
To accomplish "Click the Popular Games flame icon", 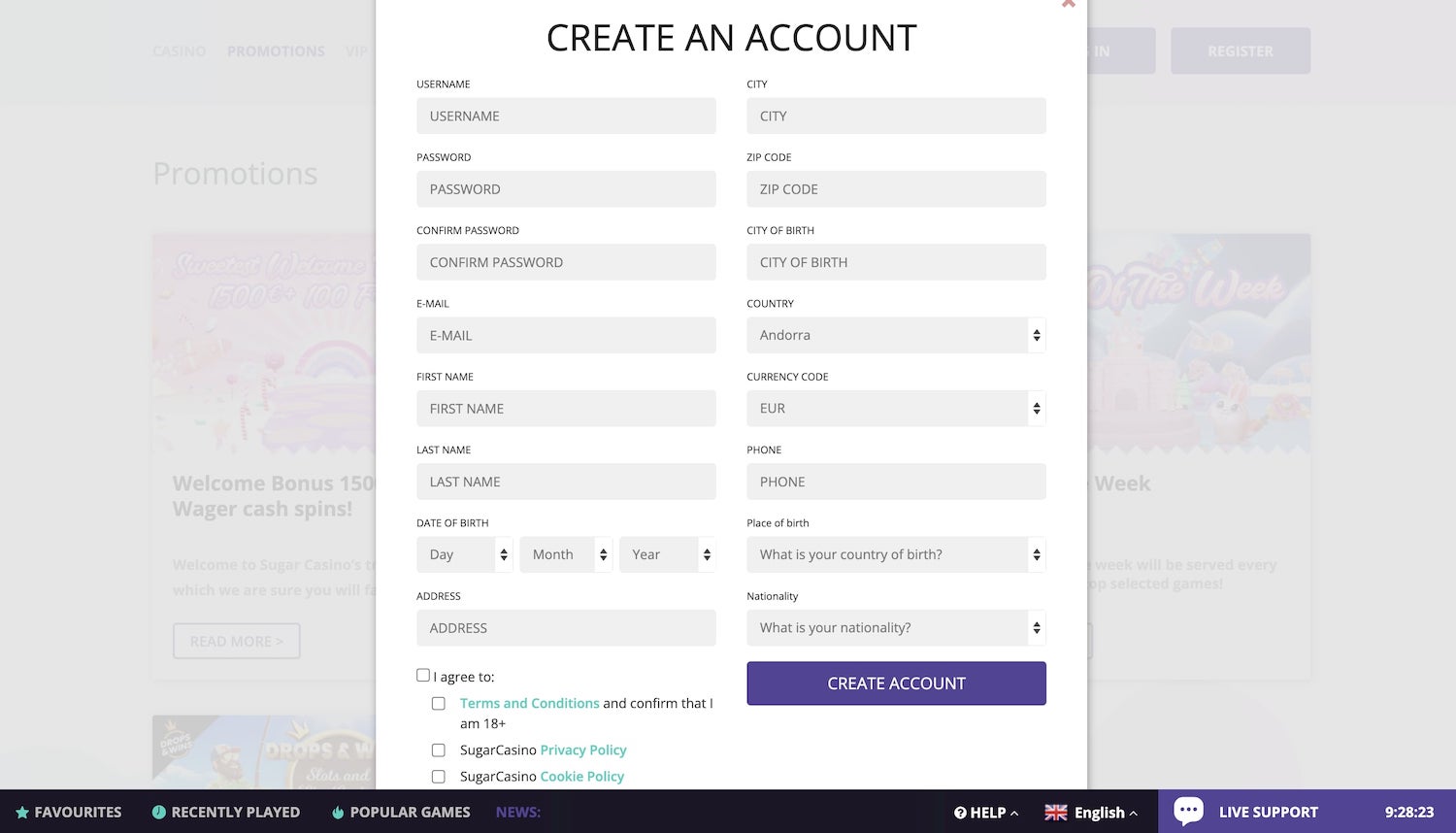I will coord(338,813).
